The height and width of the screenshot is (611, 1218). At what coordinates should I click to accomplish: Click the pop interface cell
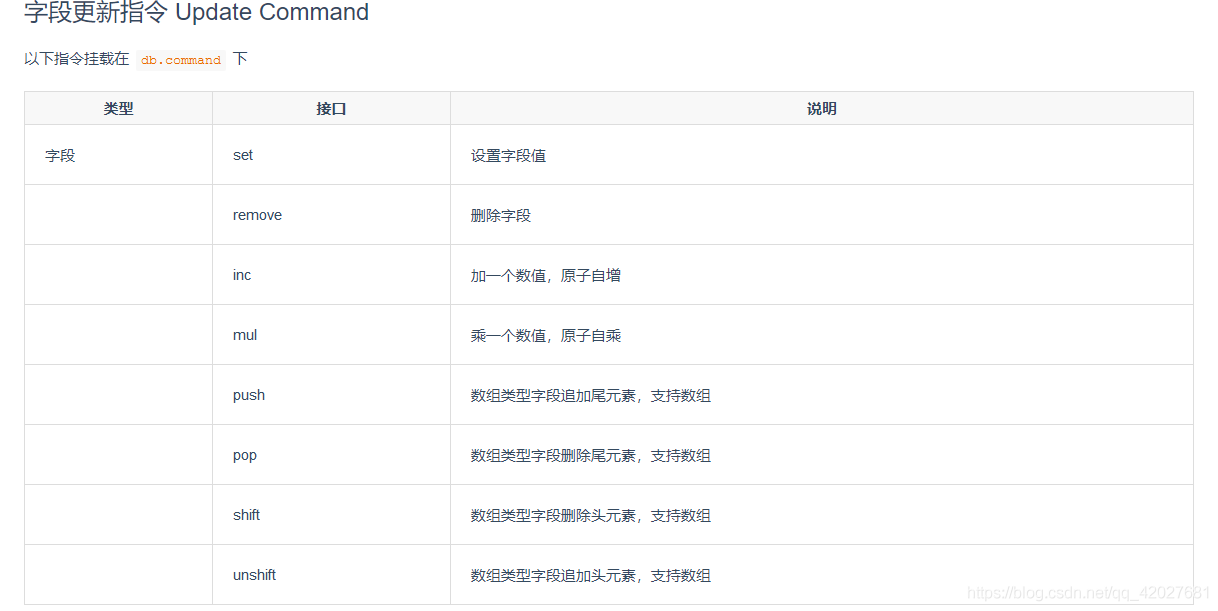coord(331,455)
